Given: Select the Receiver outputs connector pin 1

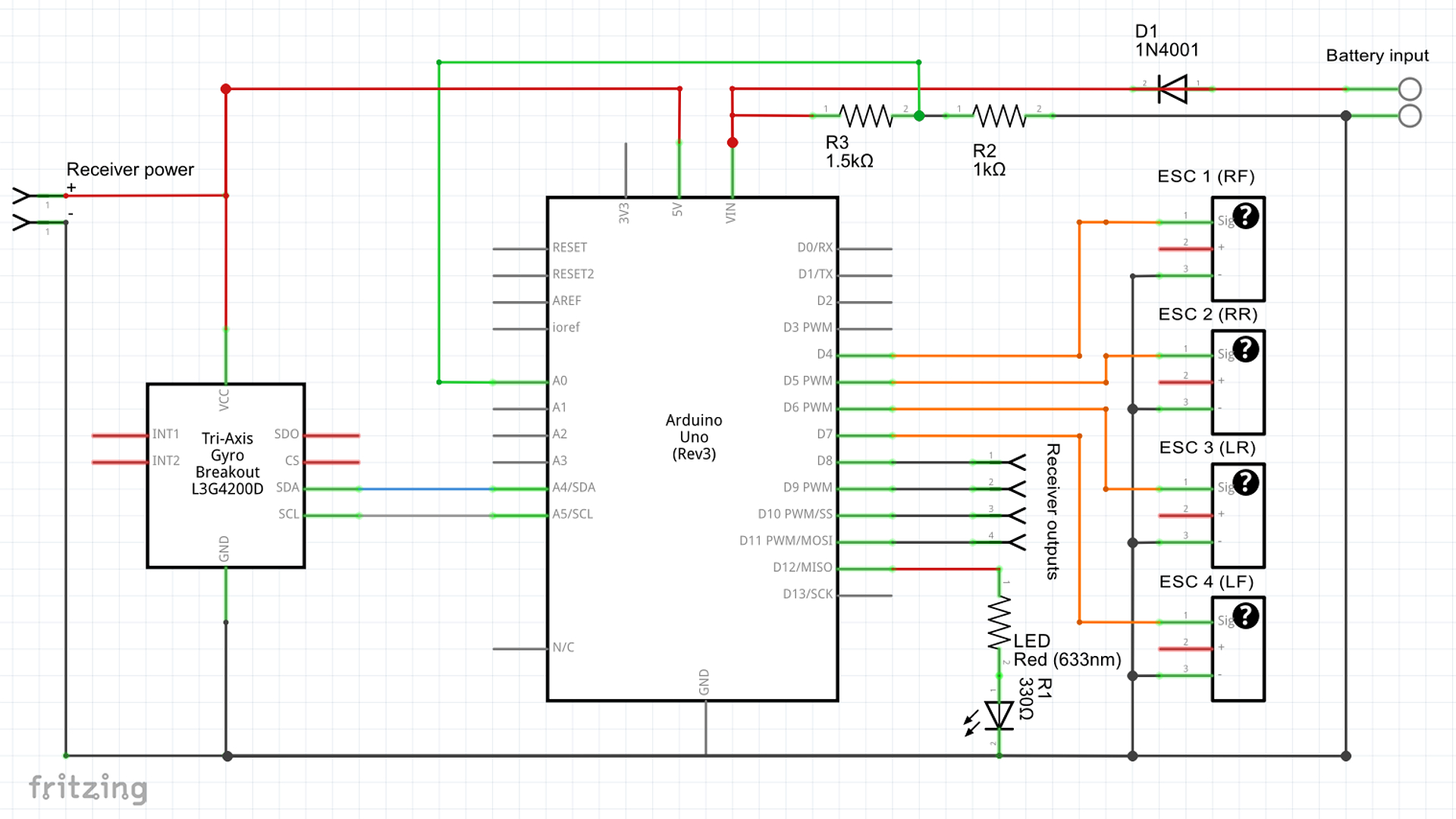Looking at the screenshot, I should 1015,462.
